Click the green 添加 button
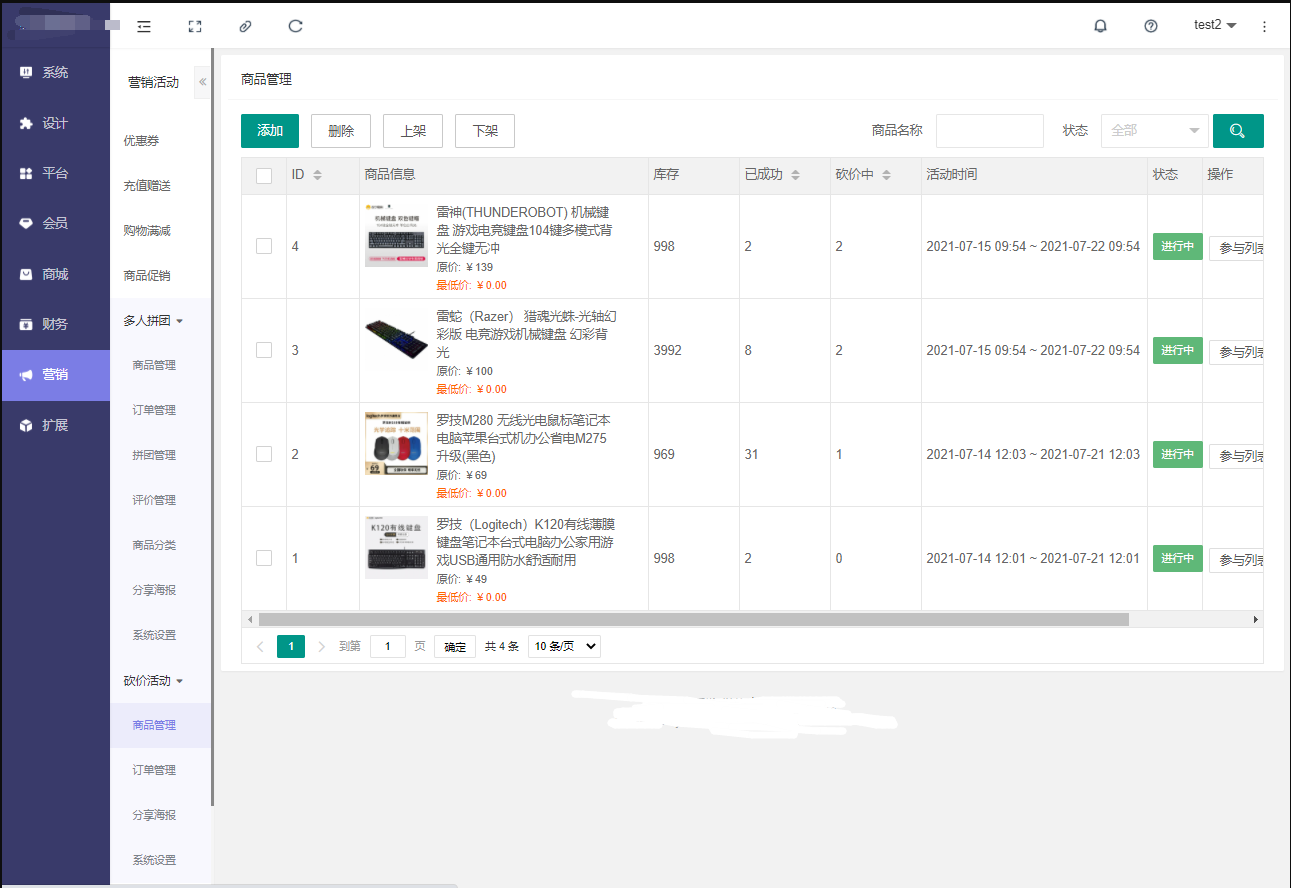1291x888 pixels. click(x=270, y=131)
